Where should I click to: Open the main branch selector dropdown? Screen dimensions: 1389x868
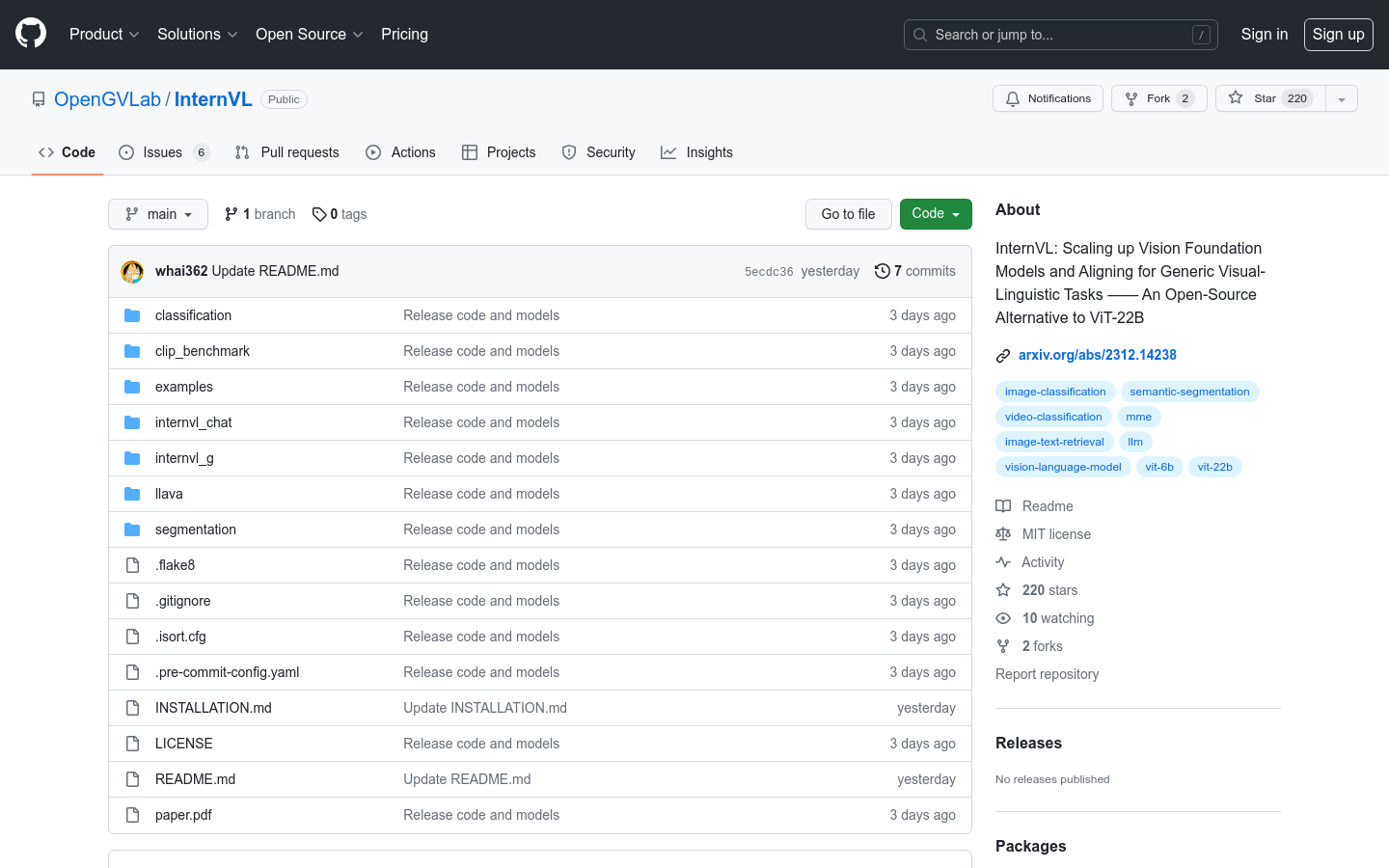point(158,214)
